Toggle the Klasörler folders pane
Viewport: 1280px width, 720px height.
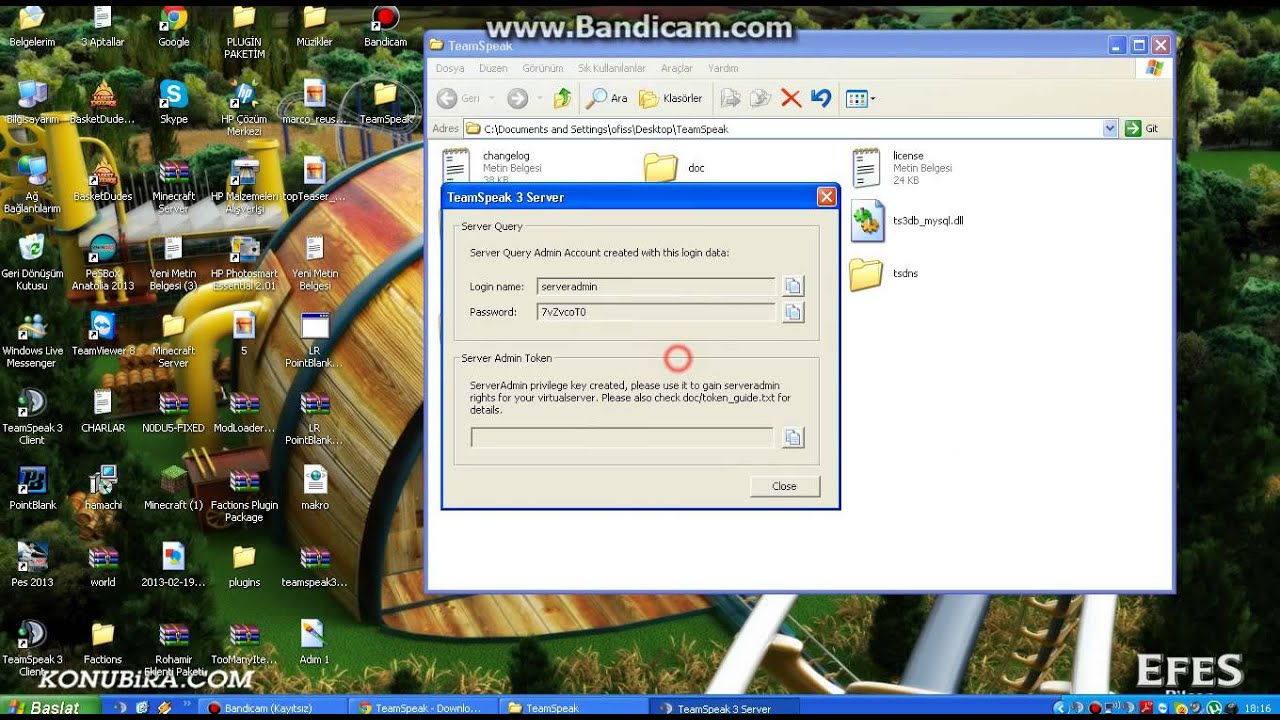pyautogui.click(x=670, y=98)
